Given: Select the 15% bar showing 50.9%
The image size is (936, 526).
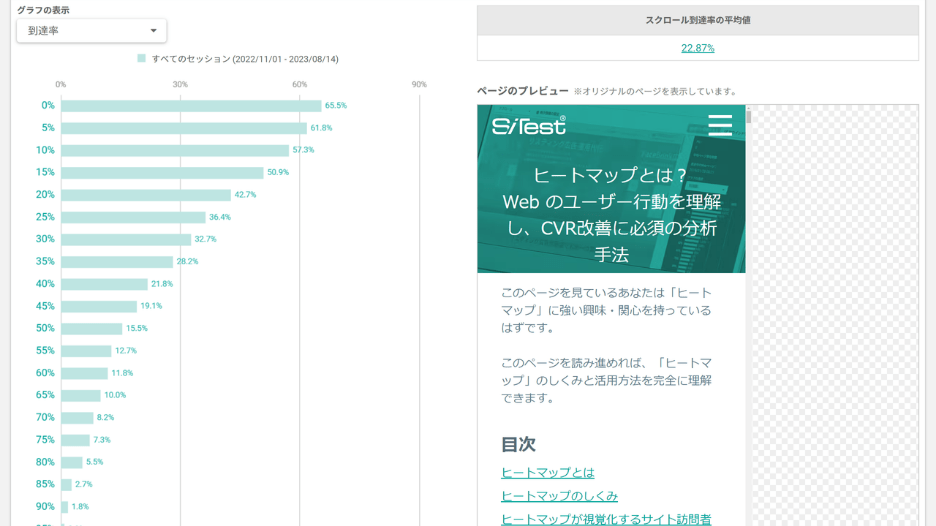Looking at the screenshot, I should tap(162, 173).
